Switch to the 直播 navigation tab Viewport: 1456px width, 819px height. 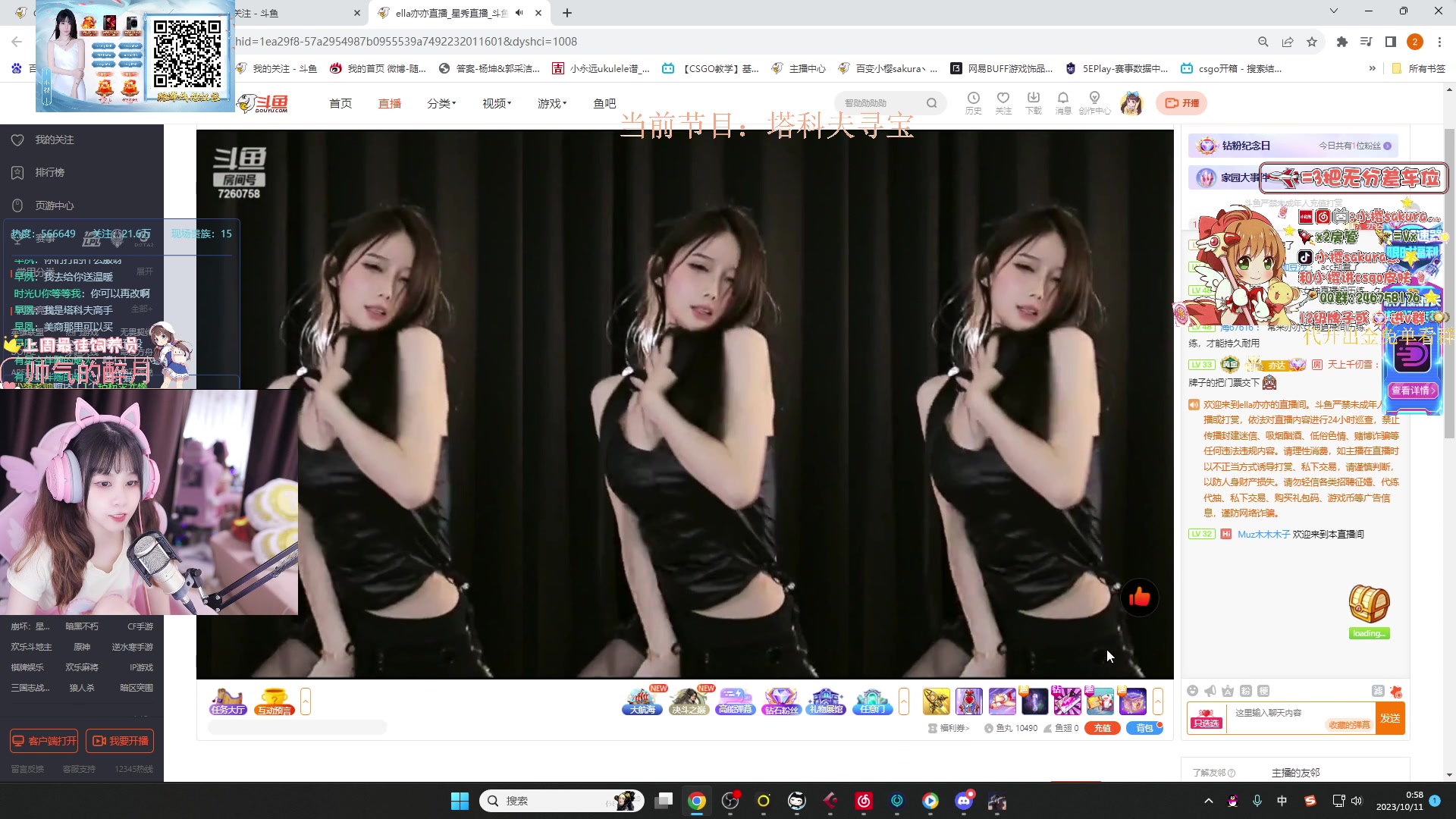(x=390, y=103)
